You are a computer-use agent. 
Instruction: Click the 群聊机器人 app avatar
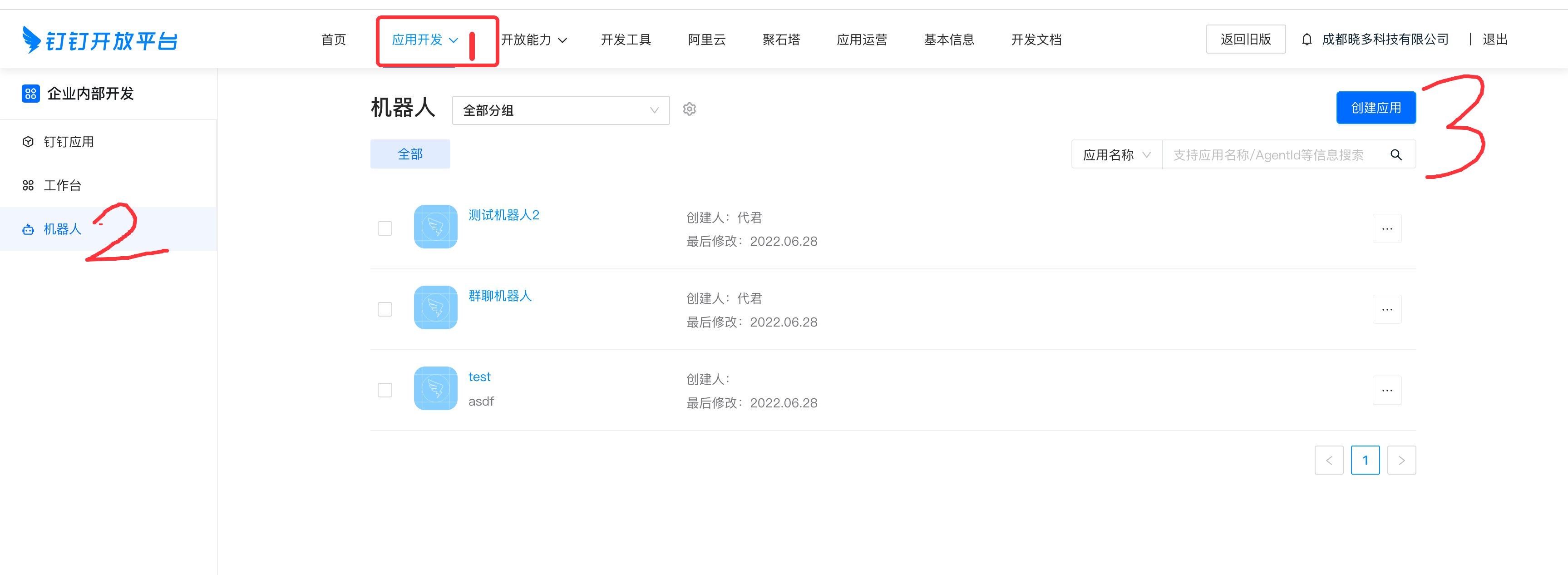click(435, 307)
